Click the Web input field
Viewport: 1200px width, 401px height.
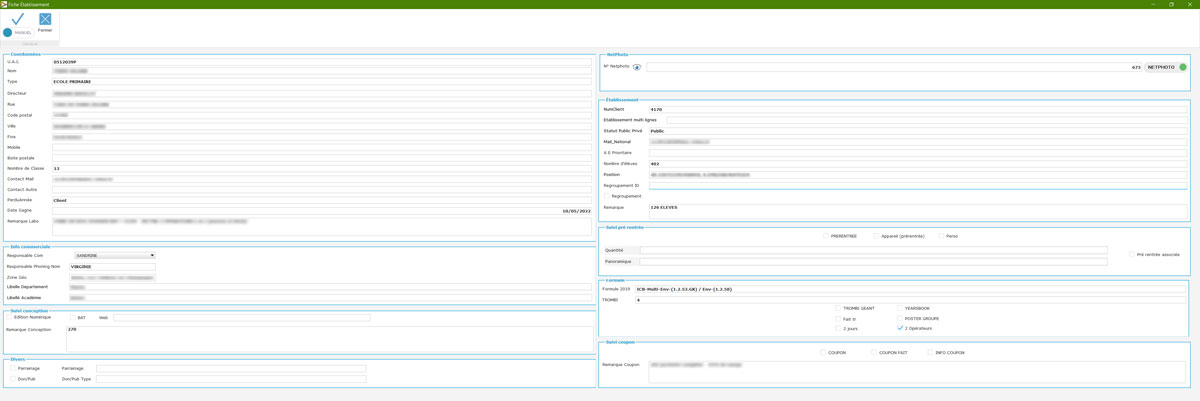[x=241, y=317]
